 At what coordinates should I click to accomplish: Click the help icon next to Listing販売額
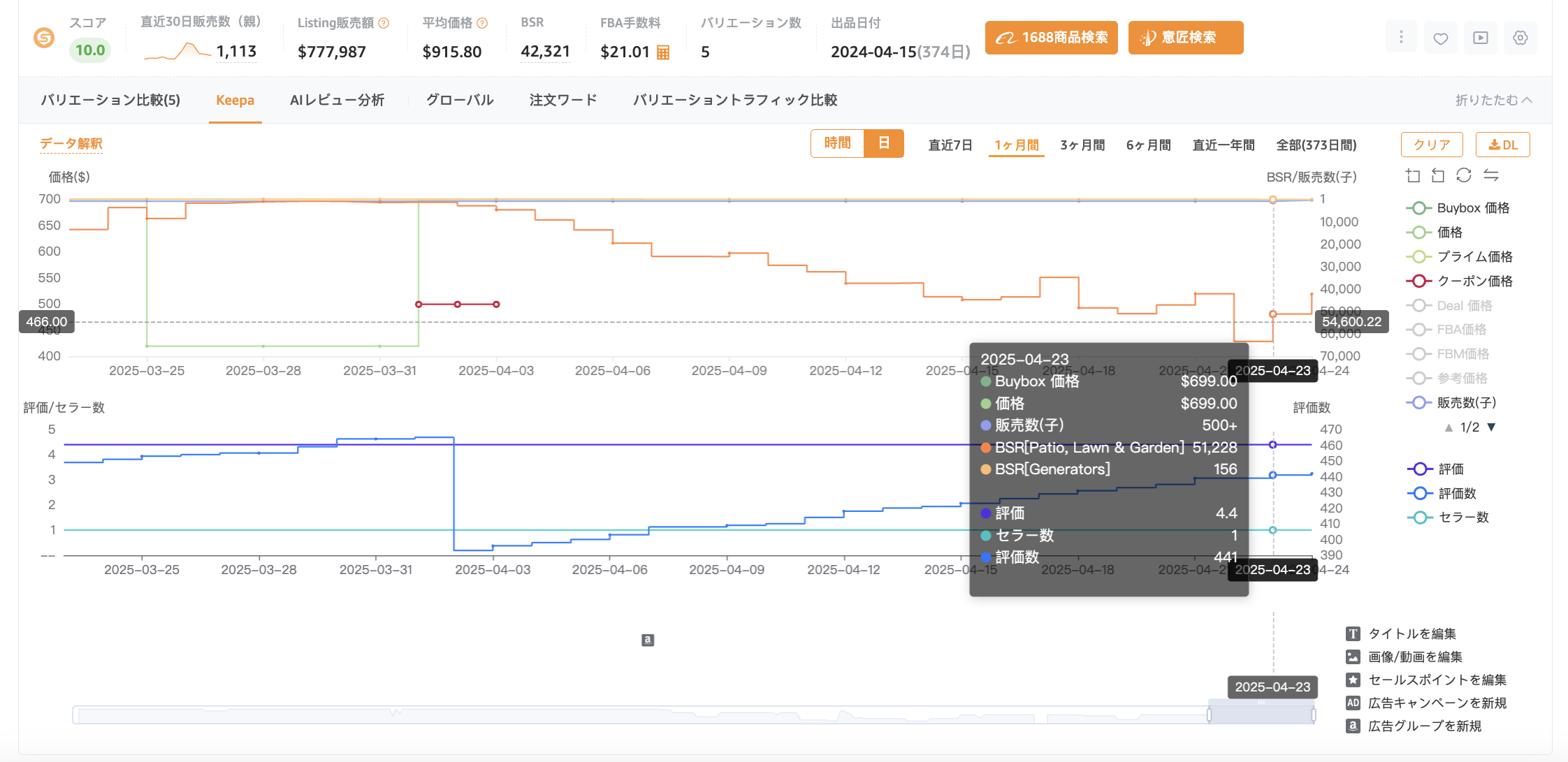point(384,23)
